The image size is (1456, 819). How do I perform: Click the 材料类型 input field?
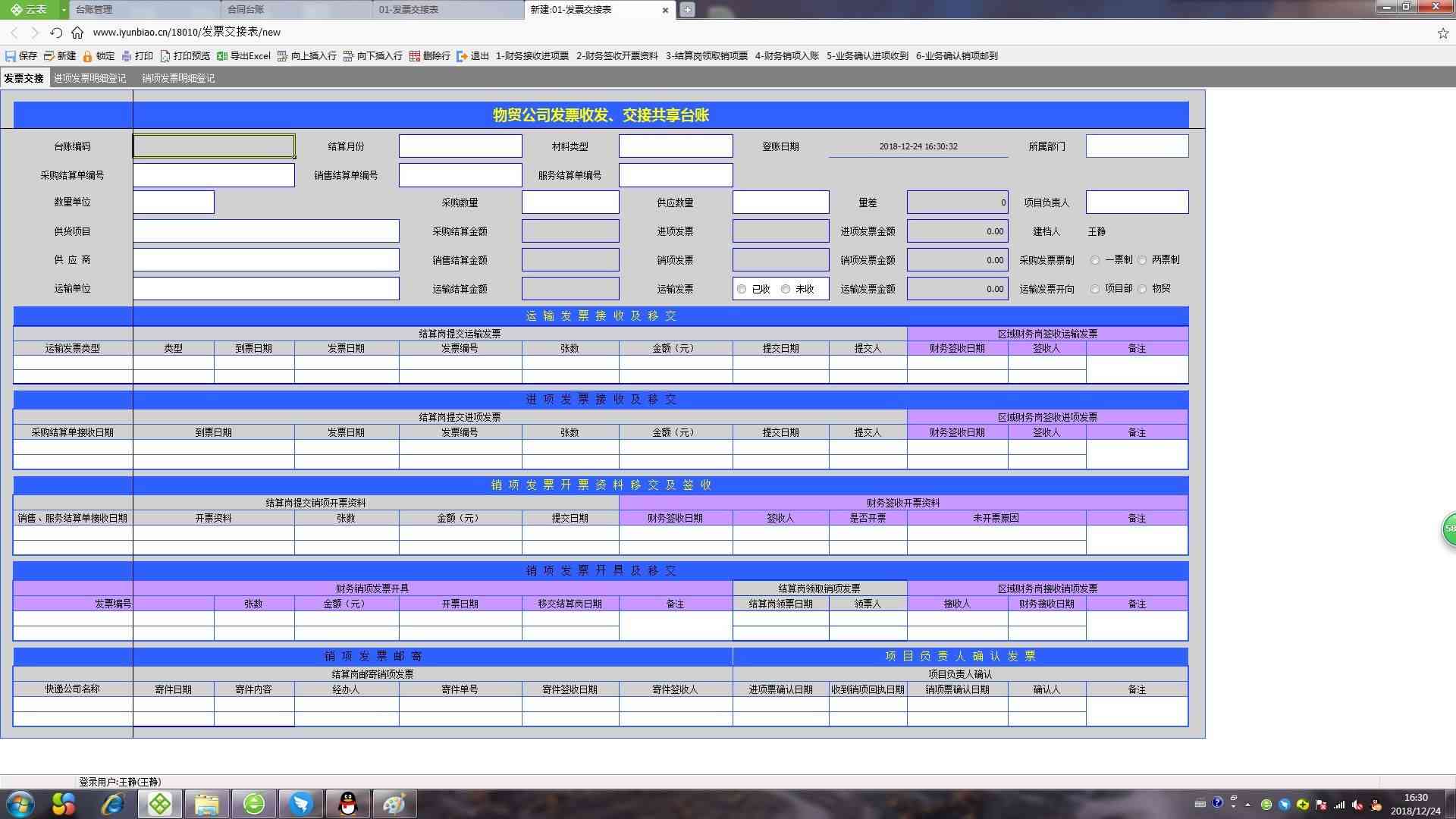click(x=676, y=146)
